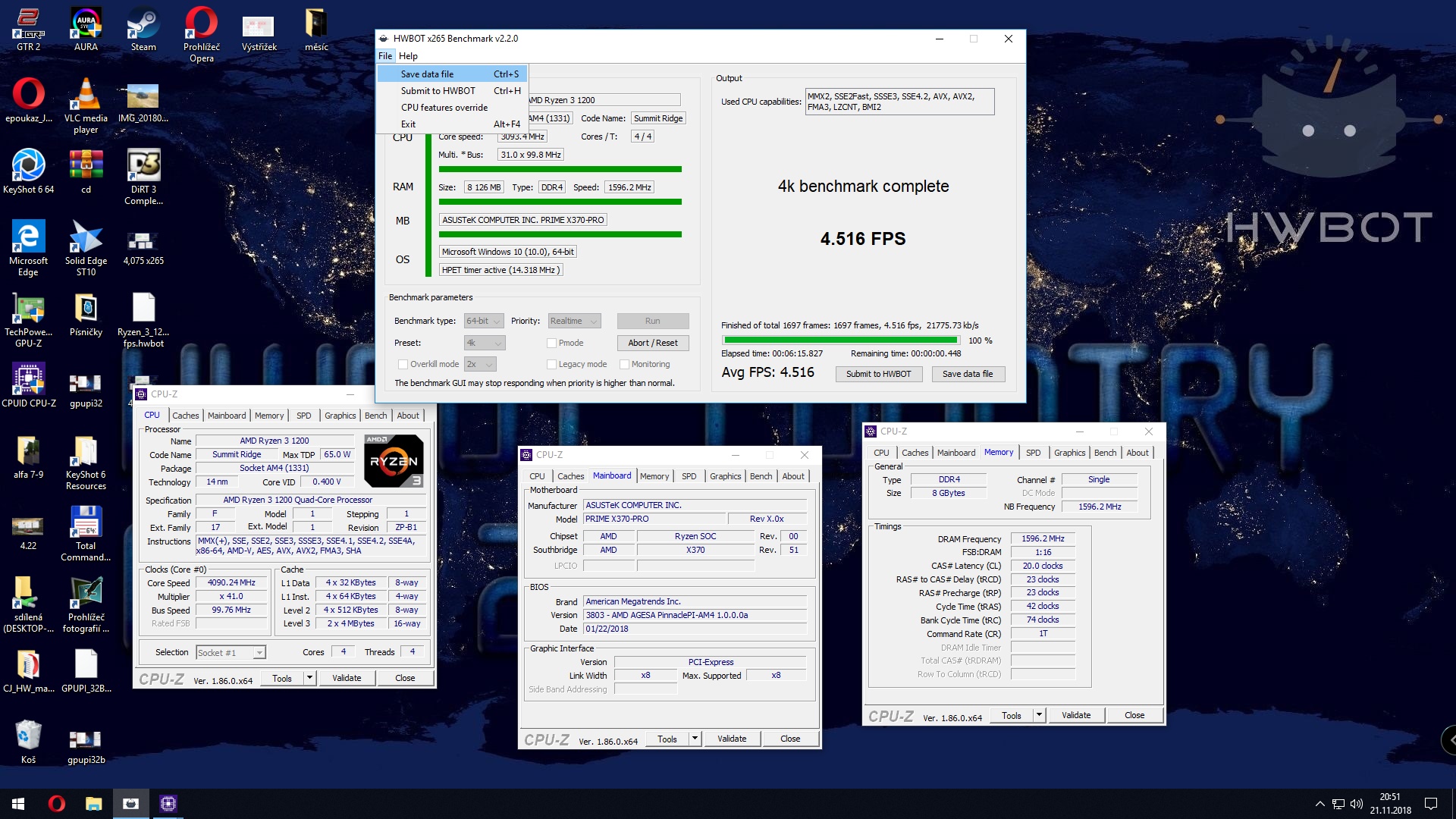The height and width of the screenshot is (819, 1456).
Task: Open the cd archive icon
Action: coord(86,173)
